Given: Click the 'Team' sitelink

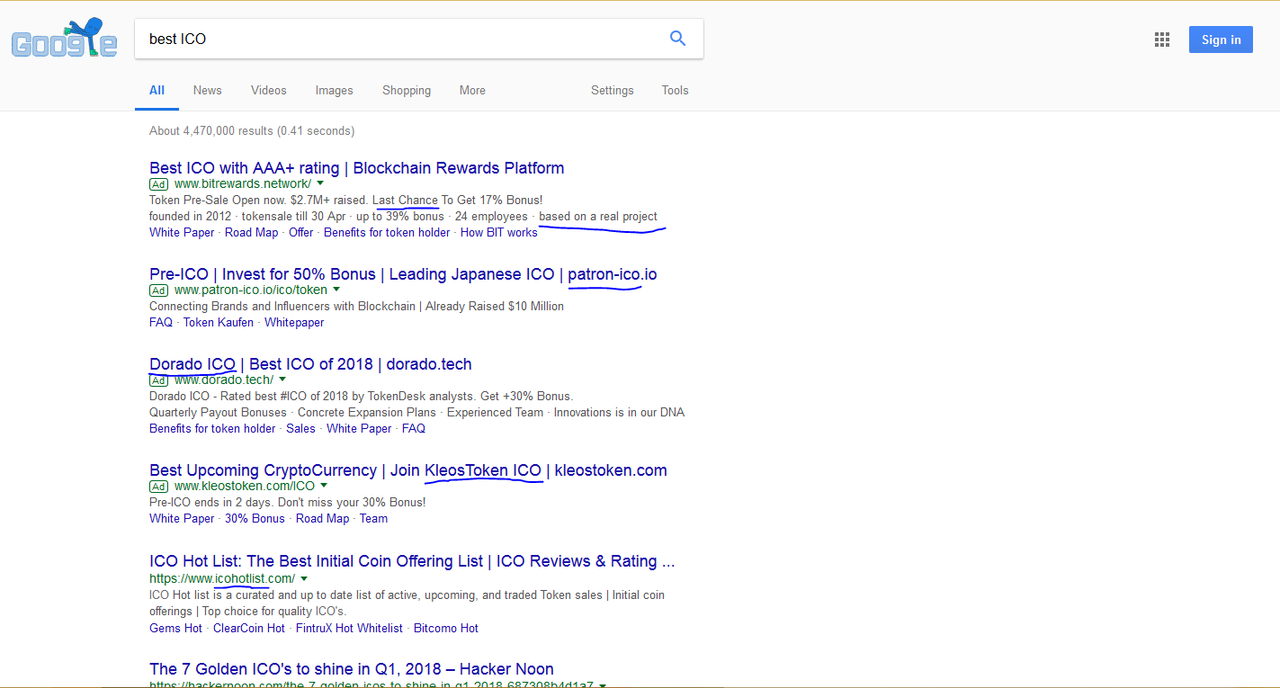Looking at the screenshot, I should click(x=374, y=518).
